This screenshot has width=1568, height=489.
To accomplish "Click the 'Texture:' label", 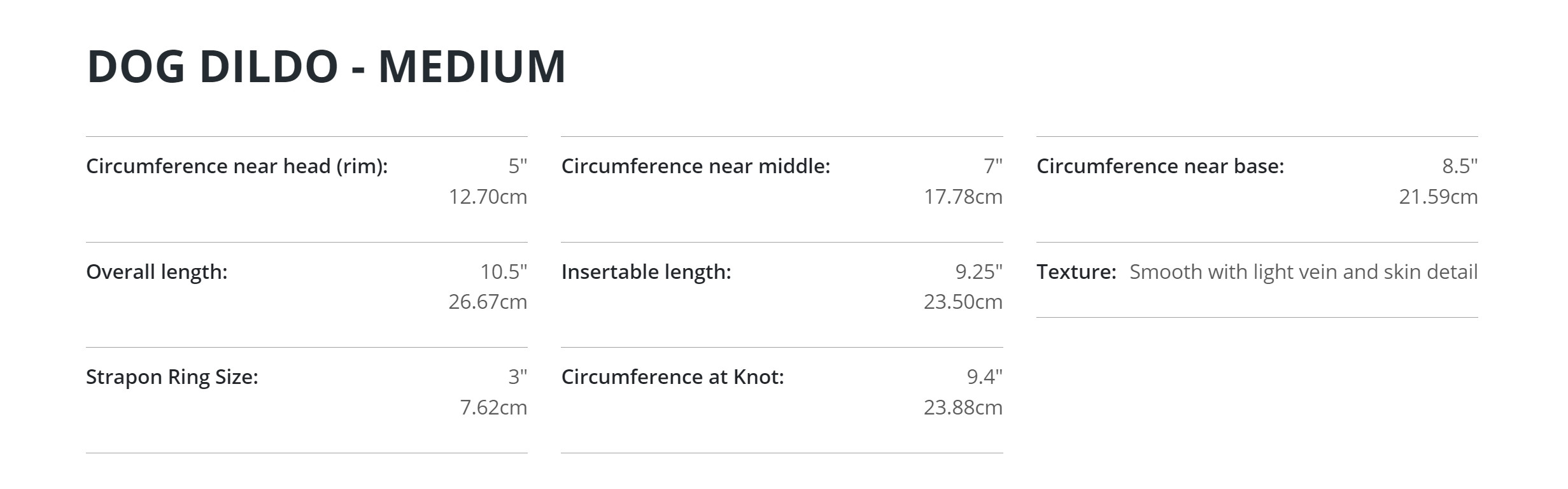I will pos(1076,272).
